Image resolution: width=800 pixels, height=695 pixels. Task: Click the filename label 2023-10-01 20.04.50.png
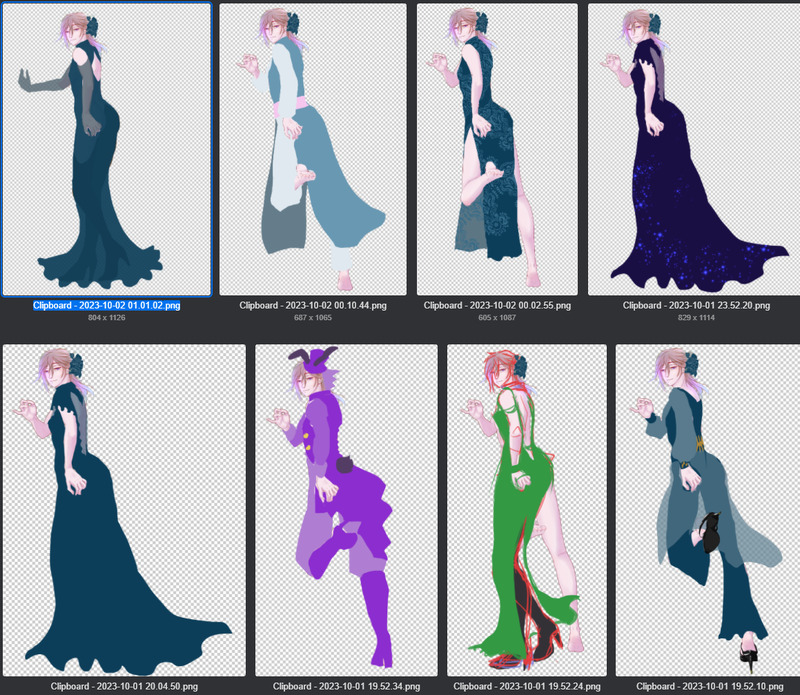coord(124,687)
